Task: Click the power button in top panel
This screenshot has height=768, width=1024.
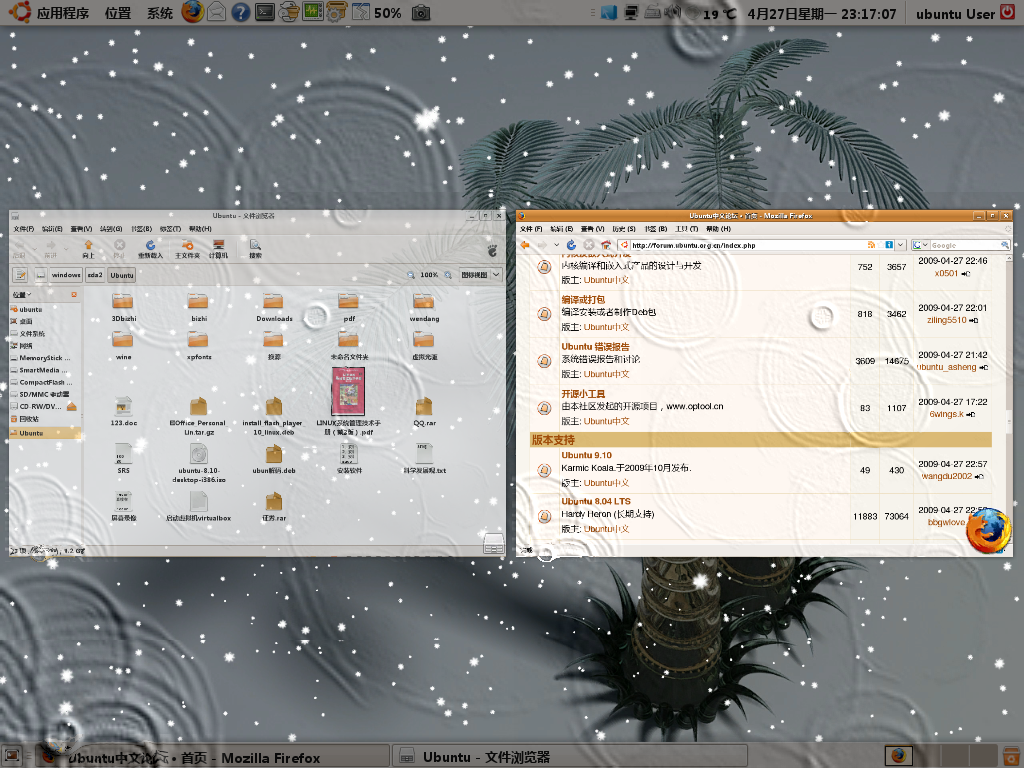Action: click(1008, 12)
